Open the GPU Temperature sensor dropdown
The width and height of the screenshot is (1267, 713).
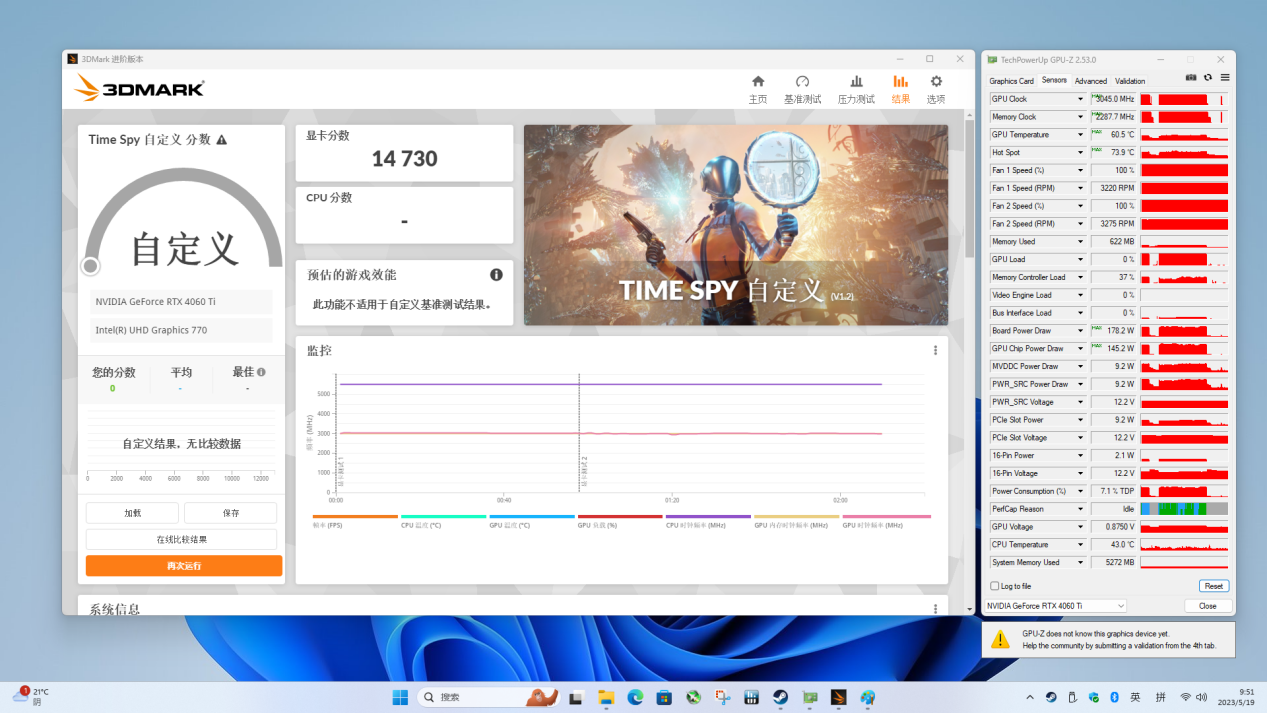[x=1080, y=135]
